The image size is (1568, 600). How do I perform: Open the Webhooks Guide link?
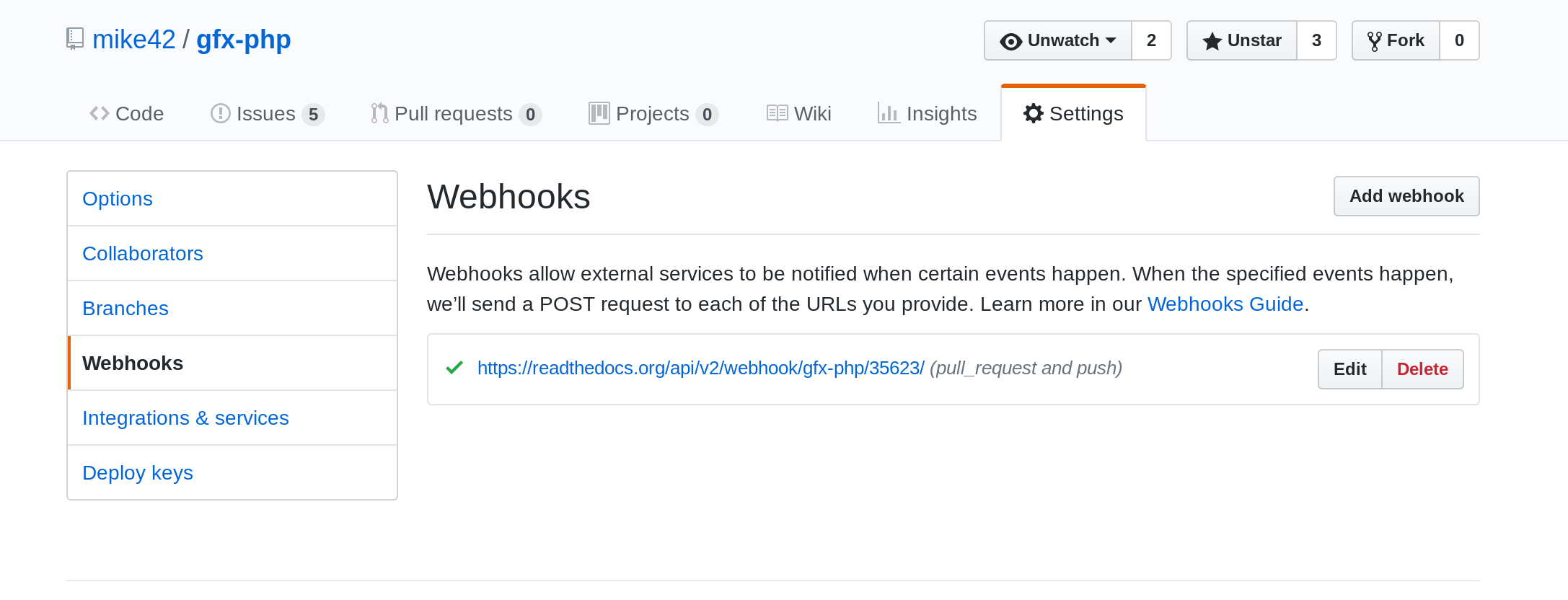click(x=1225, y=304)
